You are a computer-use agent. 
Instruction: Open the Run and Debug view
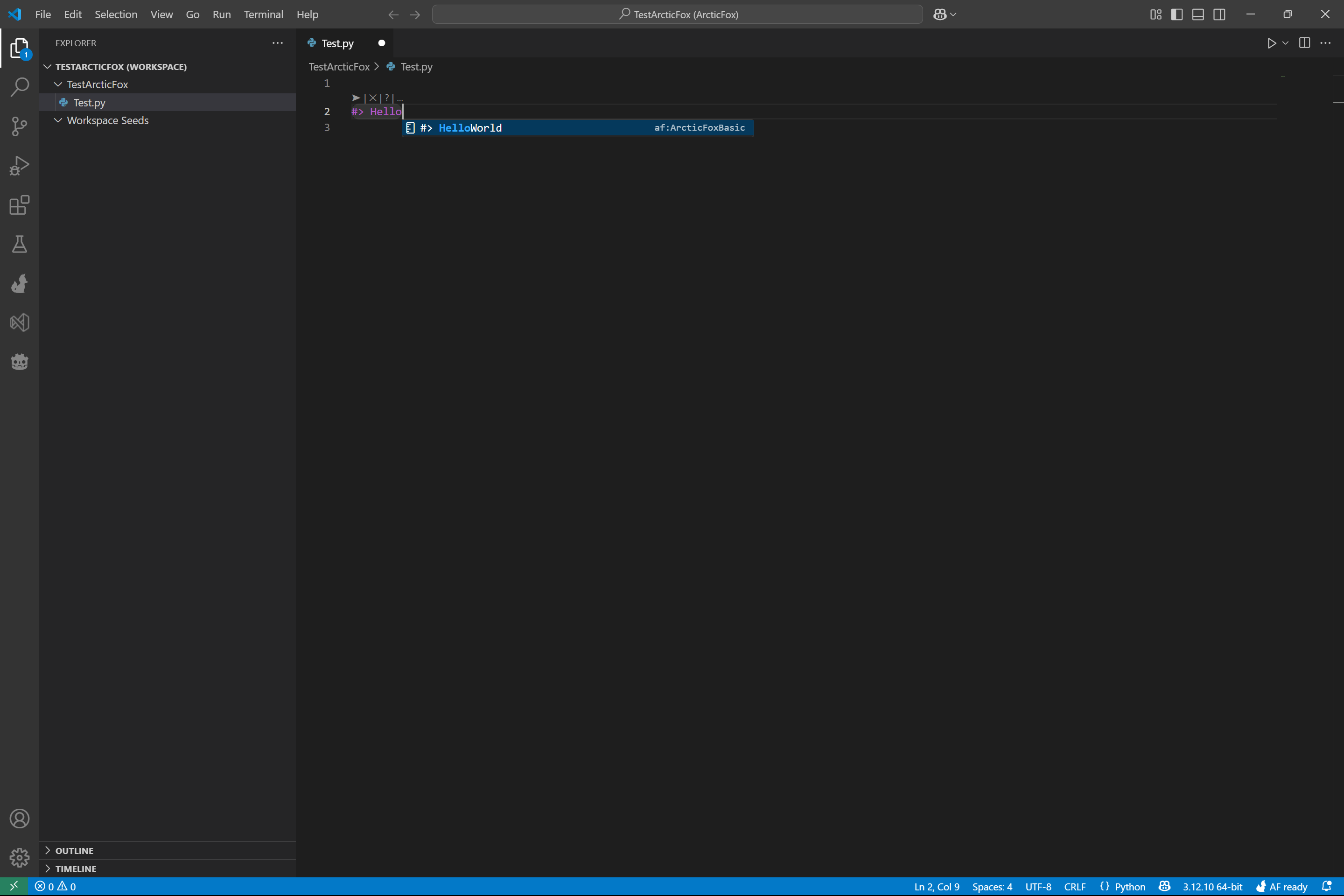20,166
